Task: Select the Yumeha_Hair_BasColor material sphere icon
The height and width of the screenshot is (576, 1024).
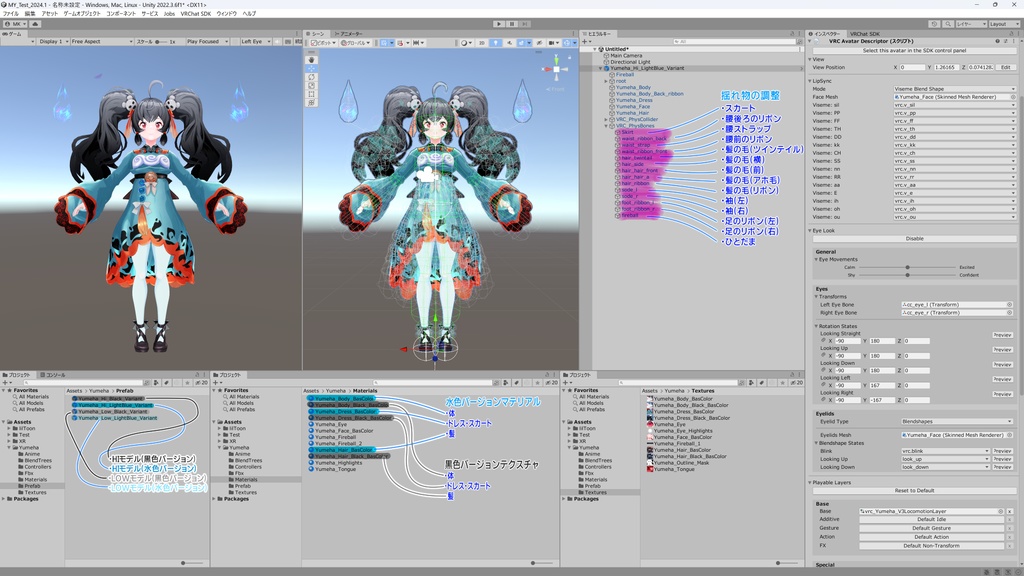Action: [x=311, y=450]
